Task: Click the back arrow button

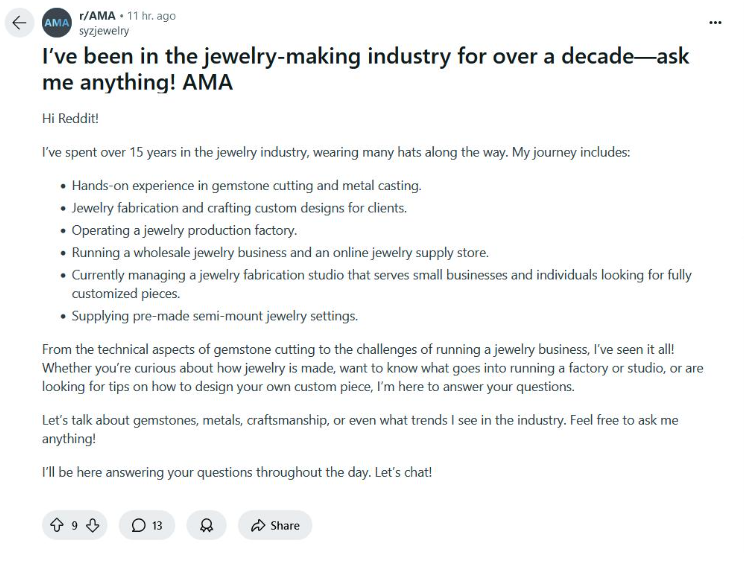Action: 19,23
